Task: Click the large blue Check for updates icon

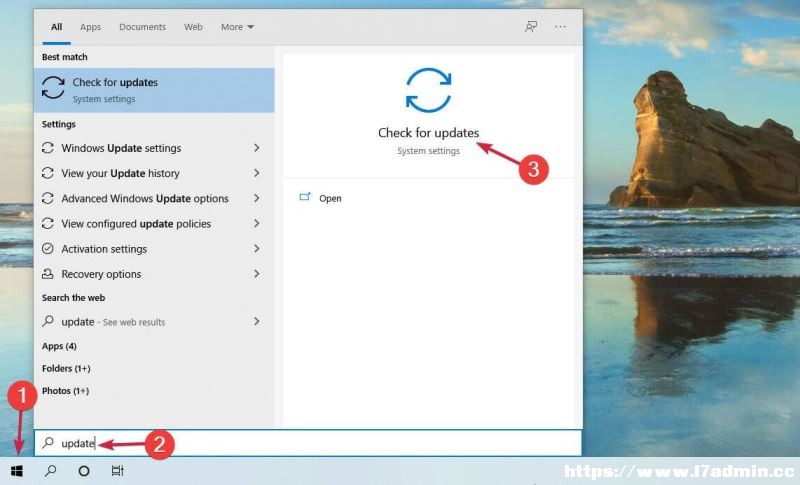Action: point(429,90)
